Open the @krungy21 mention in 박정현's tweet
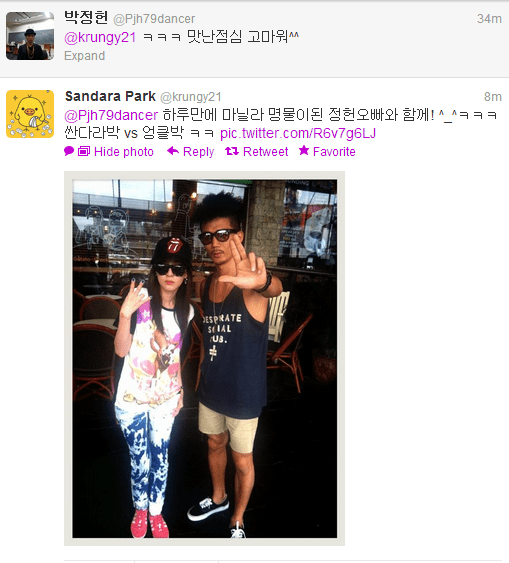This screenshot has width=509, height=563. [100, 37]
